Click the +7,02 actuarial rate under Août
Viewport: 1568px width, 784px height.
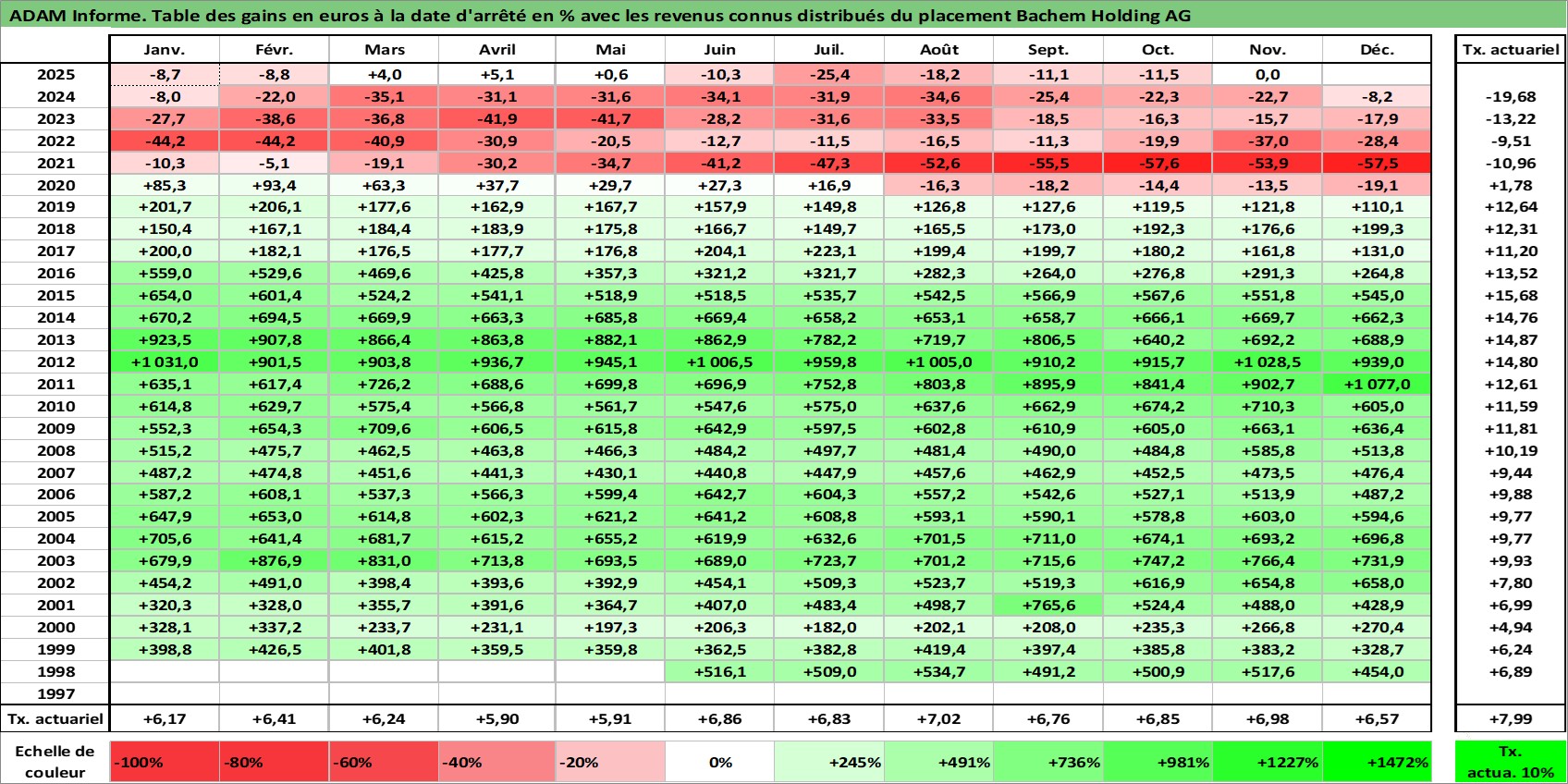click(x=938, y=718)
